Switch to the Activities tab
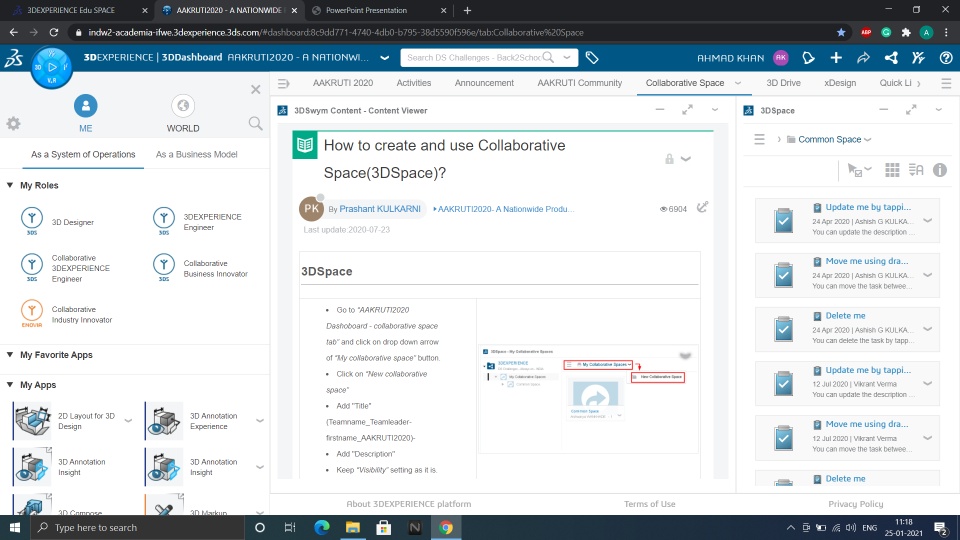 click(414, 83)
